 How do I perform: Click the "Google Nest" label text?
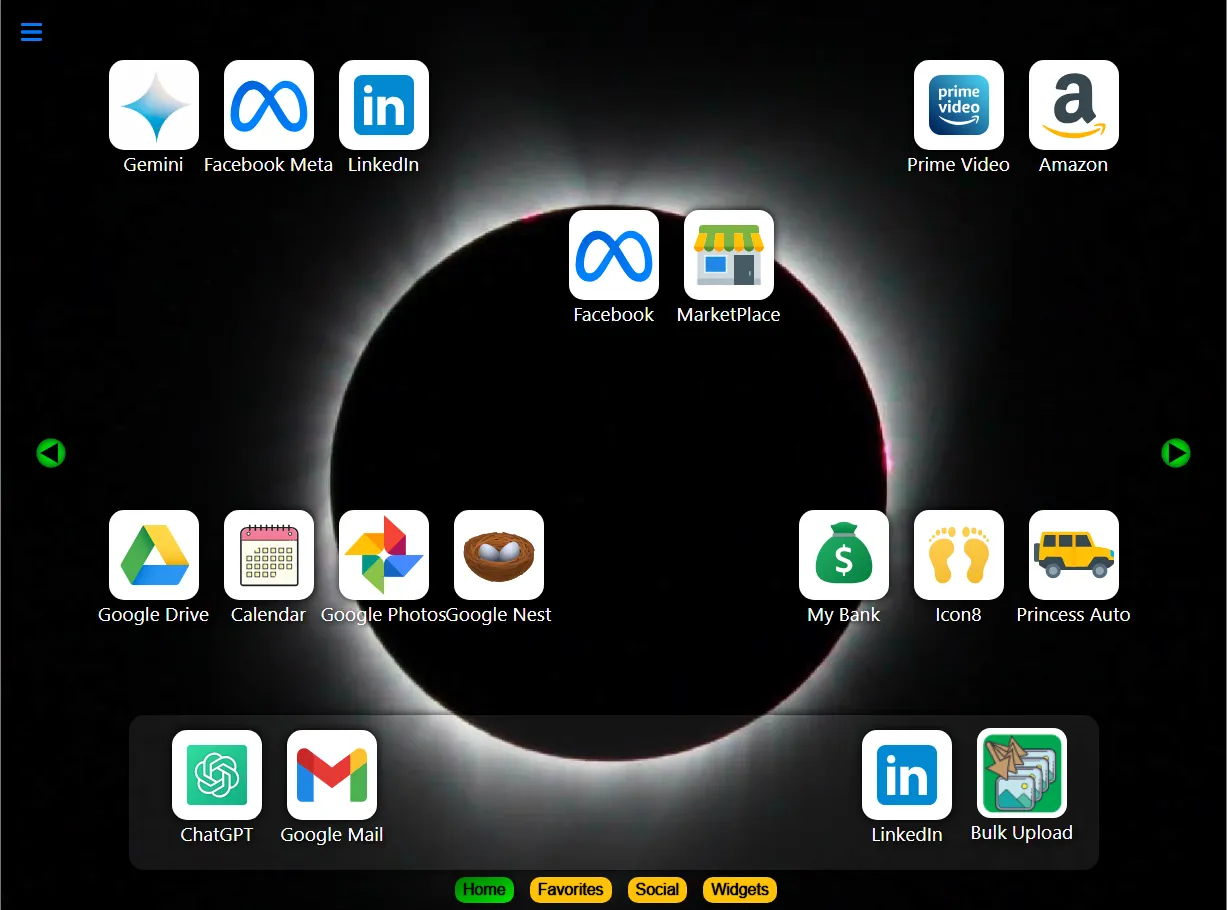499,615
